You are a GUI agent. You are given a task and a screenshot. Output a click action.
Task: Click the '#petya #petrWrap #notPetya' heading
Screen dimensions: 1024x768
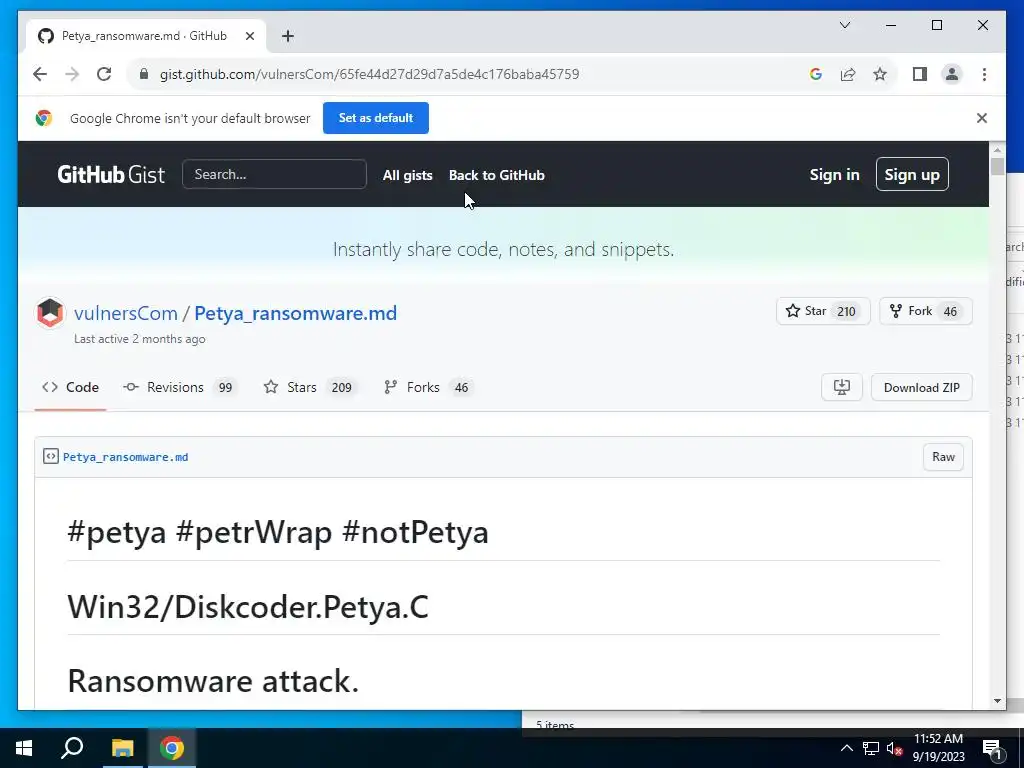pos(278,532)
